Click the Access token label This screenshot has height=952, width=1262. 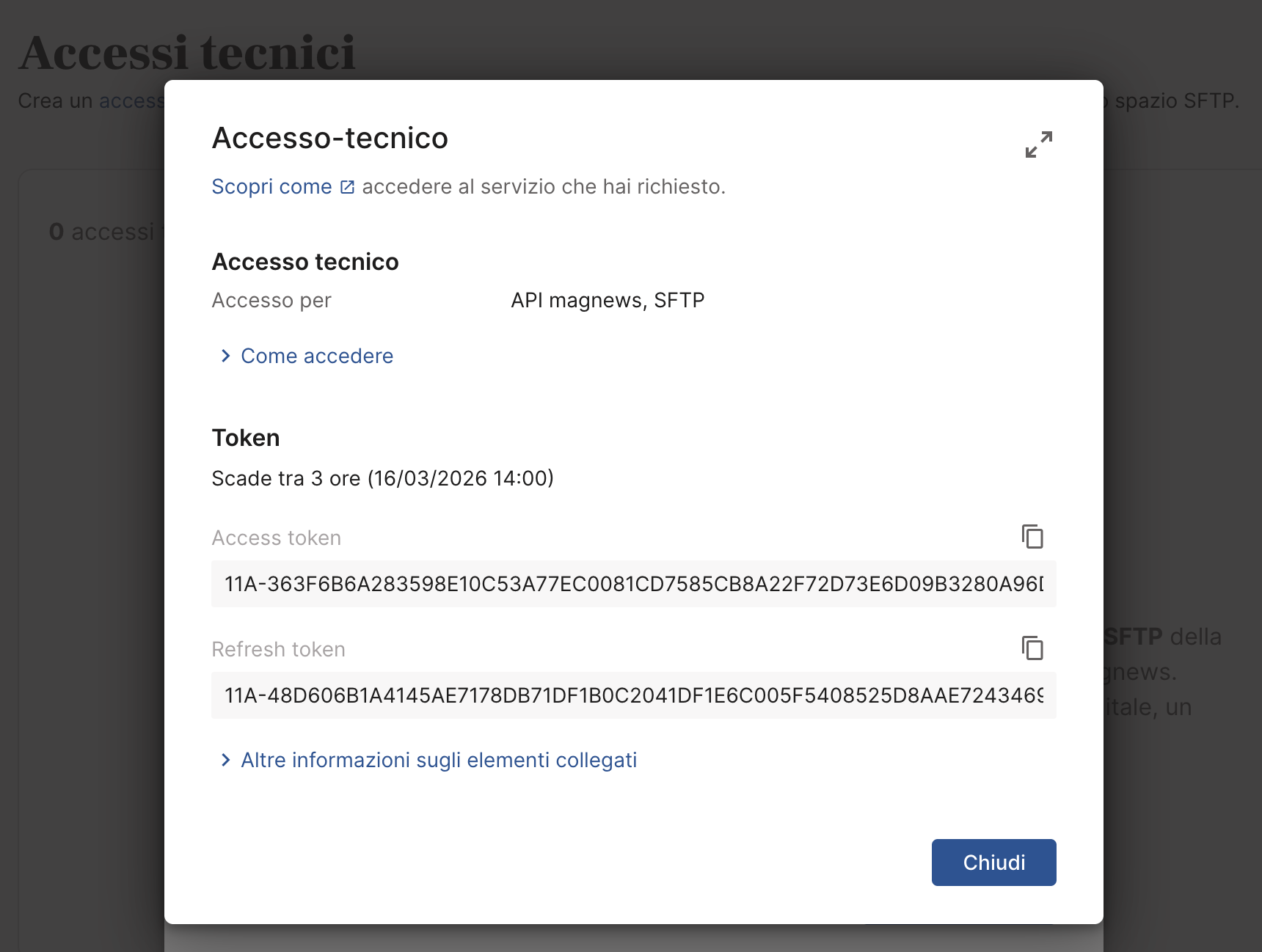[276, 538]
